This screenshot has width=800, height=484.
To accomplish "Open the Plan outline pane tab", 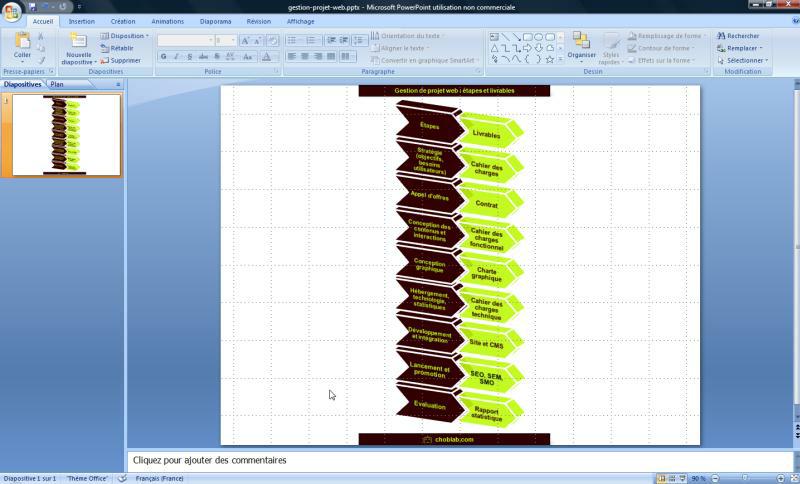I will pyautogui.click(x=57, y=84).
